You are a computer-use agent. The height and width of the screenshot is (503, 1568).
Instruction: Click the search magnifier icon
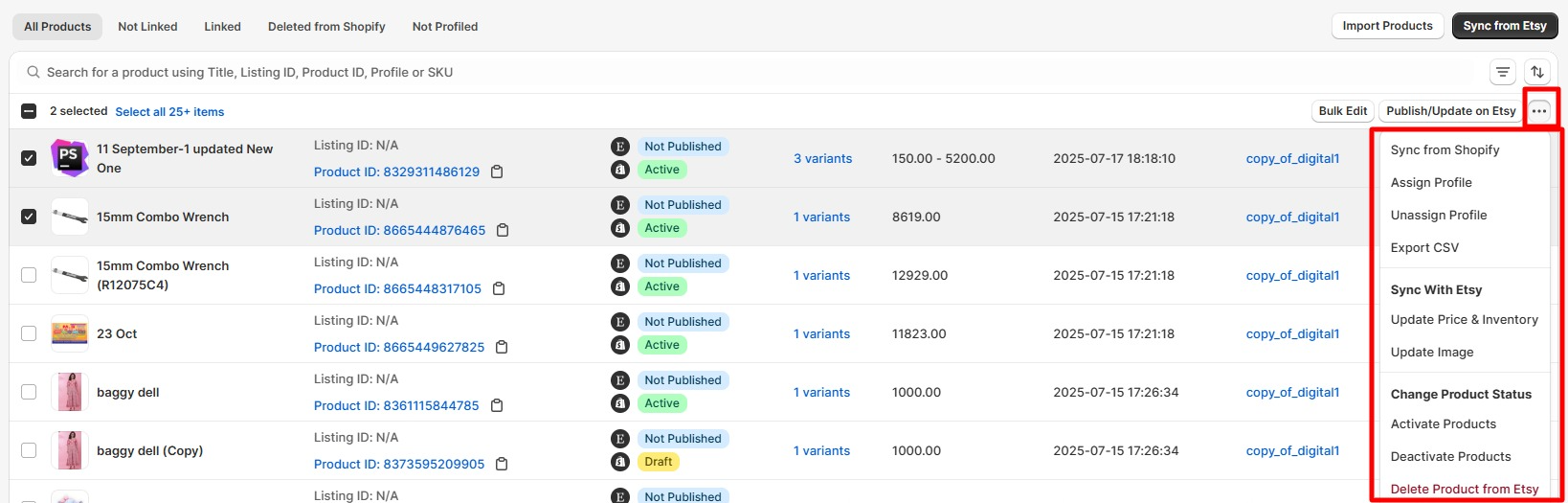point(34,72)
